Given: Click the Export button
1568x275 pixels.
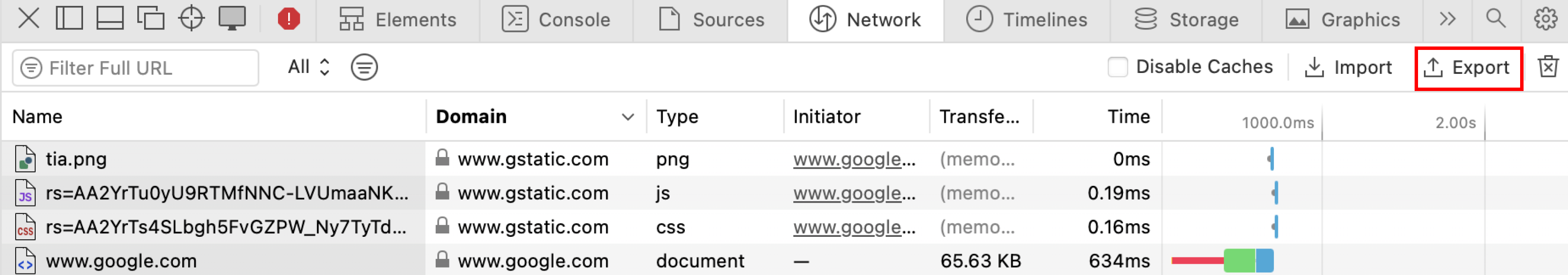Looking at the screenshot, I should click(1467, 68).
